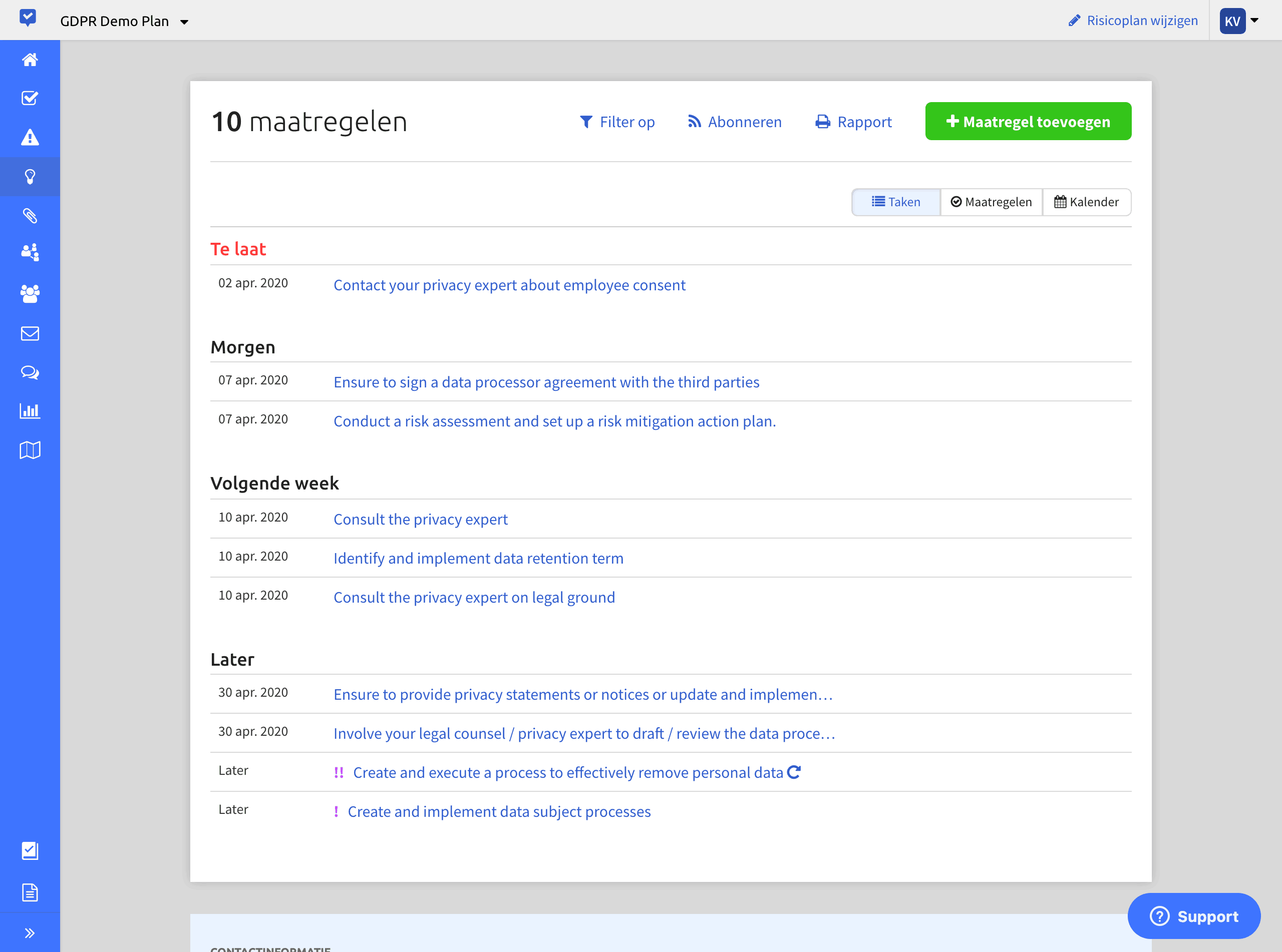Screen dimensions: 1282x952
Task: Select the Rapport option
Action: (x=853, y=122)
